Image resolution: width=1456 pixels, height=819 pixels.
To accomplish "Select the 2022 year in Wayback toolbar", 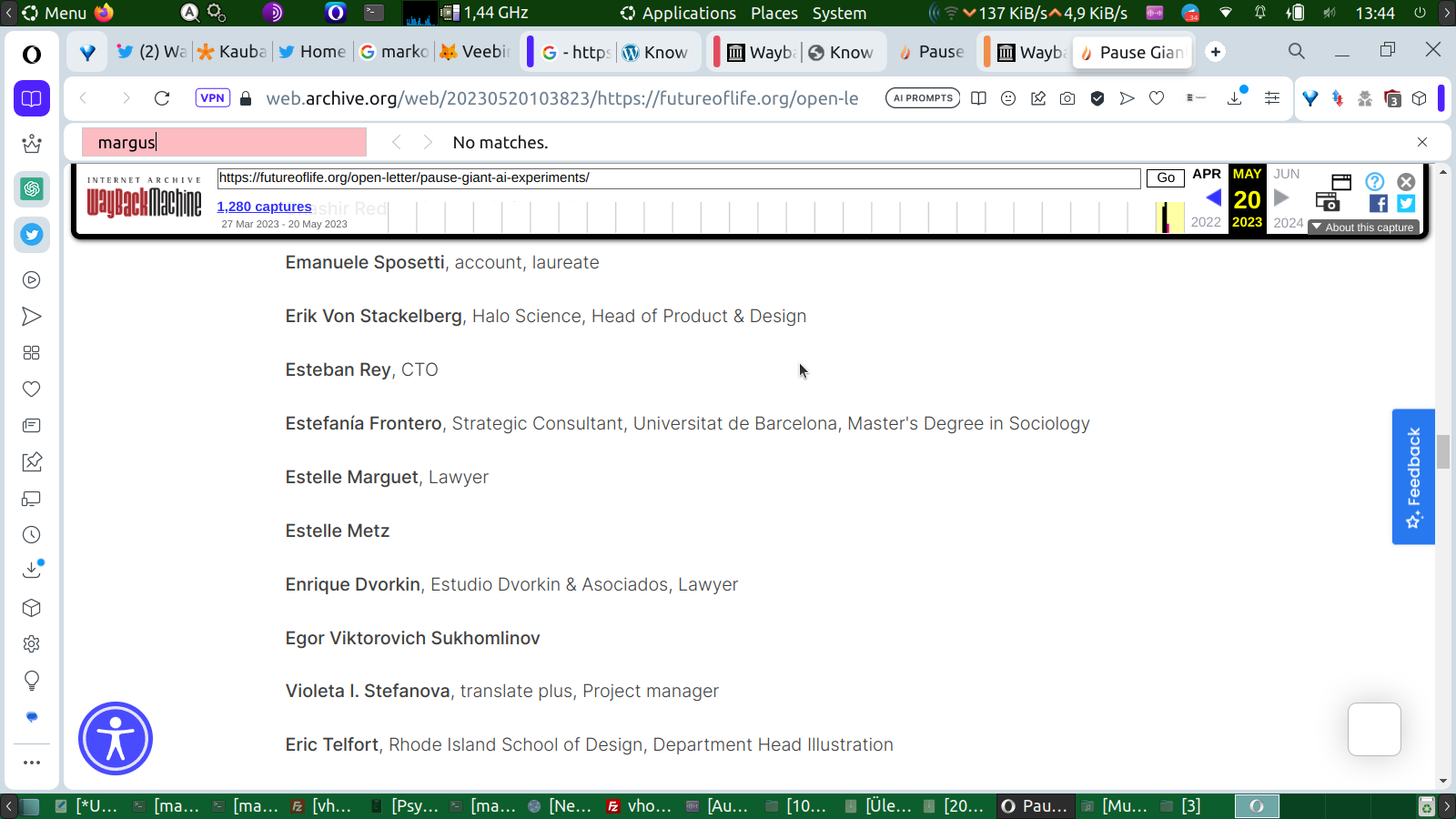I will 1206,222.
